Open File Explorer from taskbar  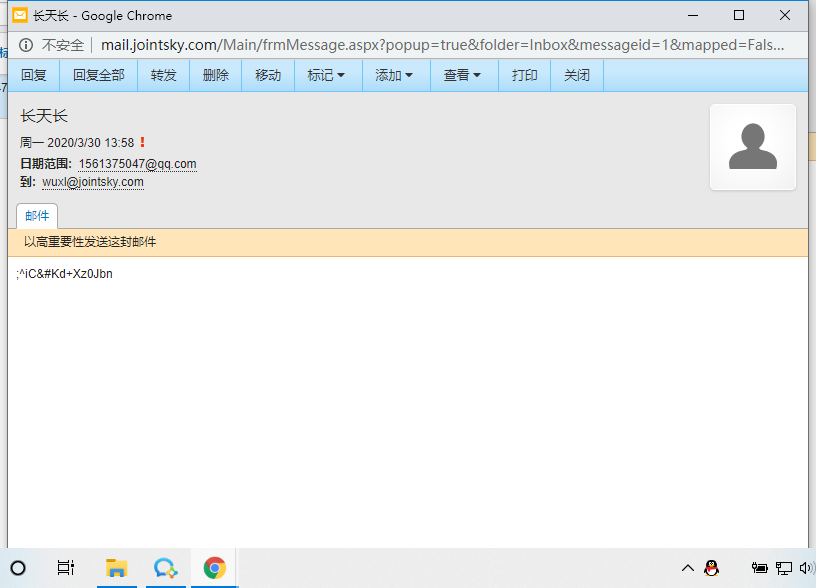(117, 568)
